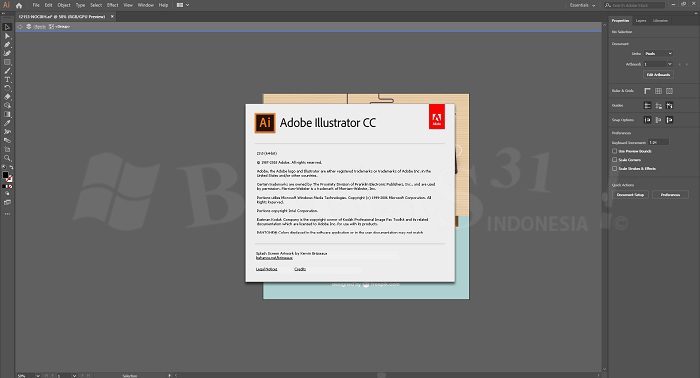Open the File menu
Image resolution: width=700 pixels, height=378 pixels.
coord(36,5)
